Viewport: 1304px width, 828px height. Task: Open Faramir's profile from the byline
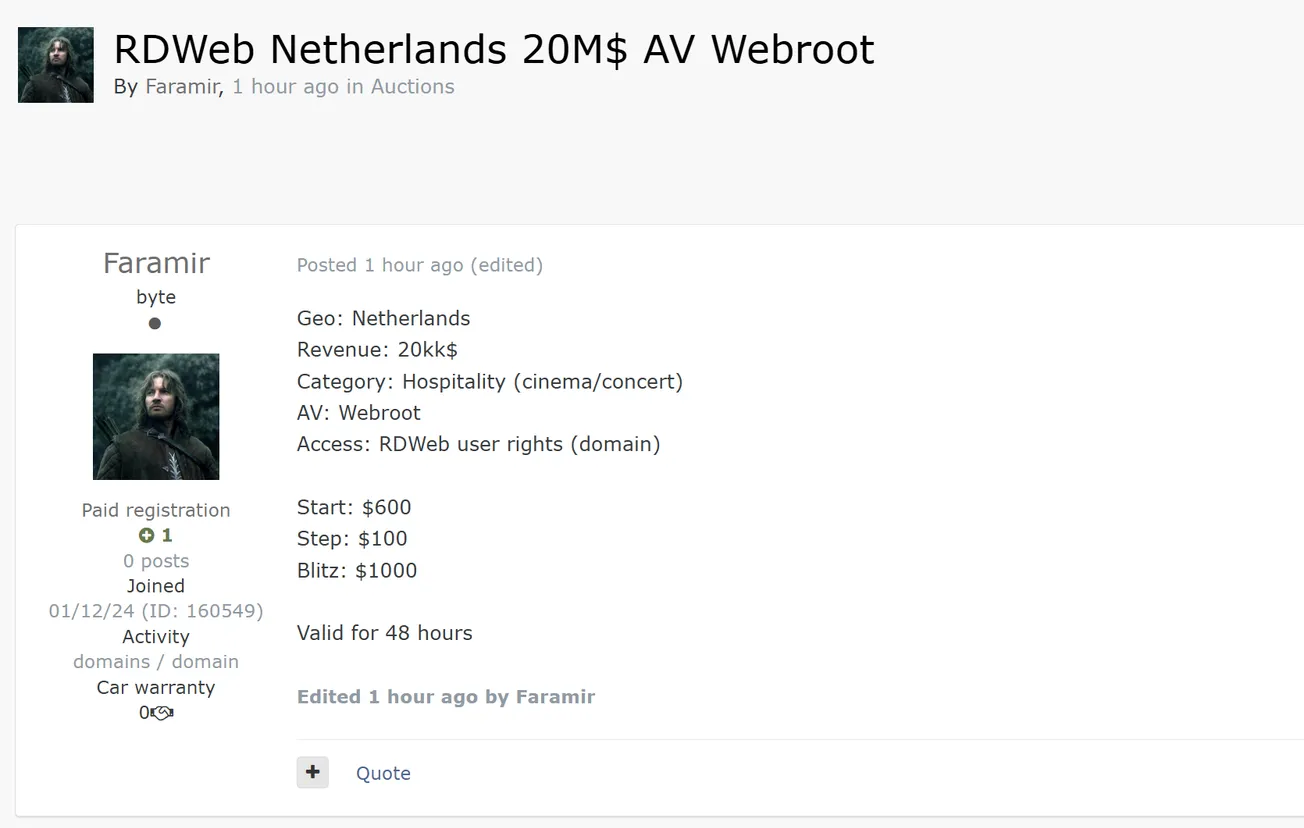(181, 86)
